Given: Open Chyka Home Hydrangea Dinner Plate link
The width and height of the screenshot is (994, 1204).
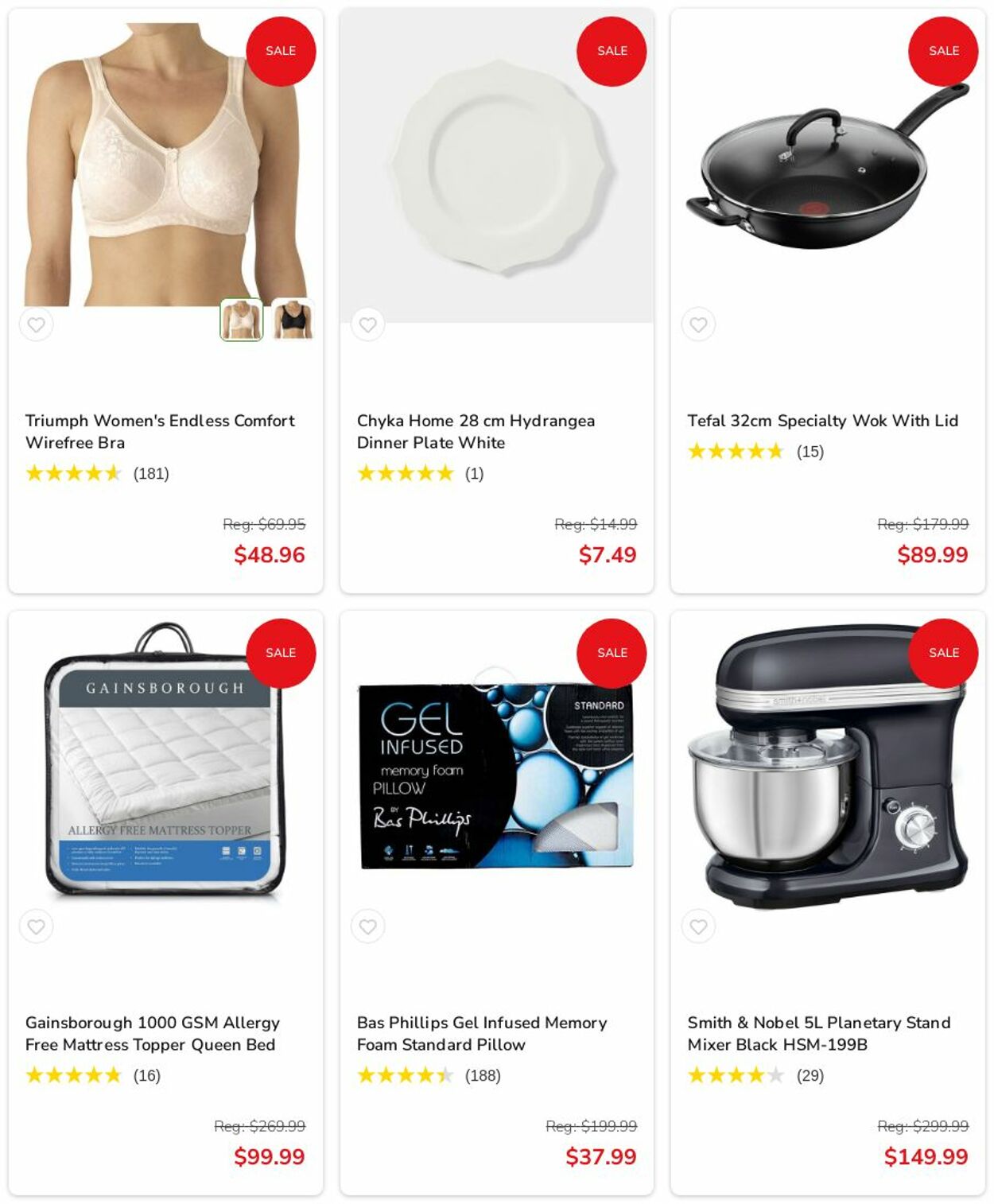Looking at the screenshot, I should tap(476, 431).
